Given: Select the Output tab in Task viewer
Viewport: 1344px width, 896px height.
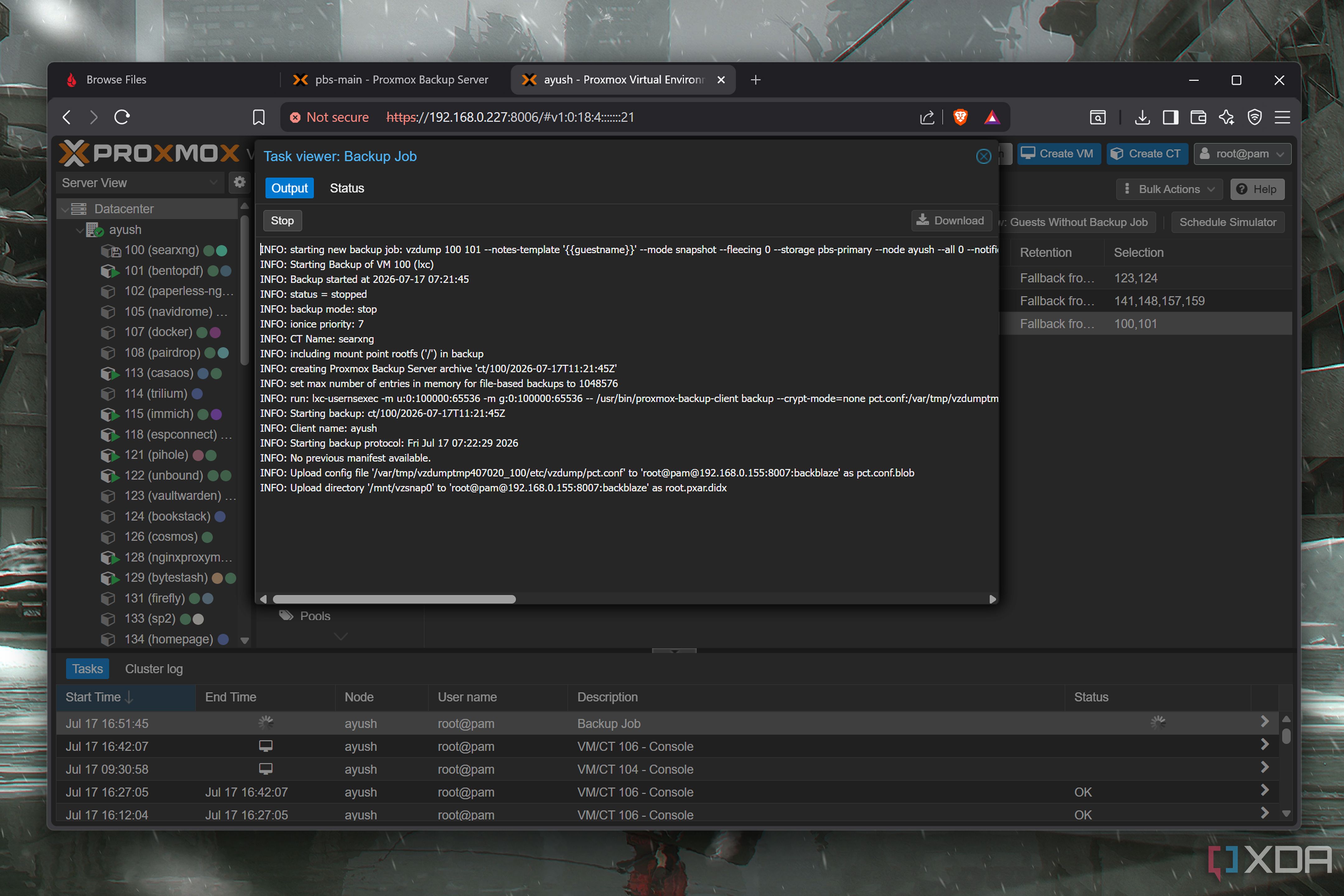Looking at the screenshot, I should coord(289,188).
